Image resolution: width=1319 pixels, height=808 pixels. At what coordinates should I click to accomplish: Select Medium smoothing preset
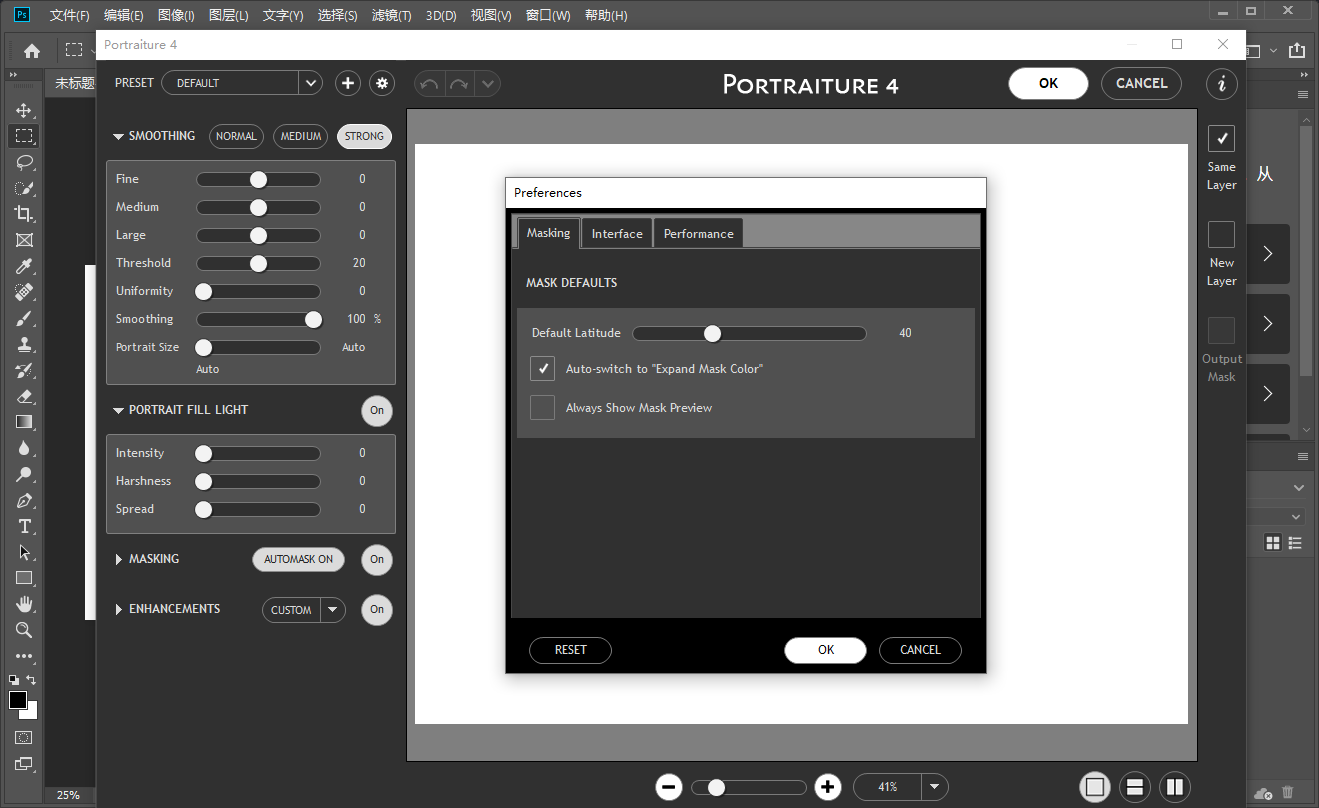coord(301,136)
